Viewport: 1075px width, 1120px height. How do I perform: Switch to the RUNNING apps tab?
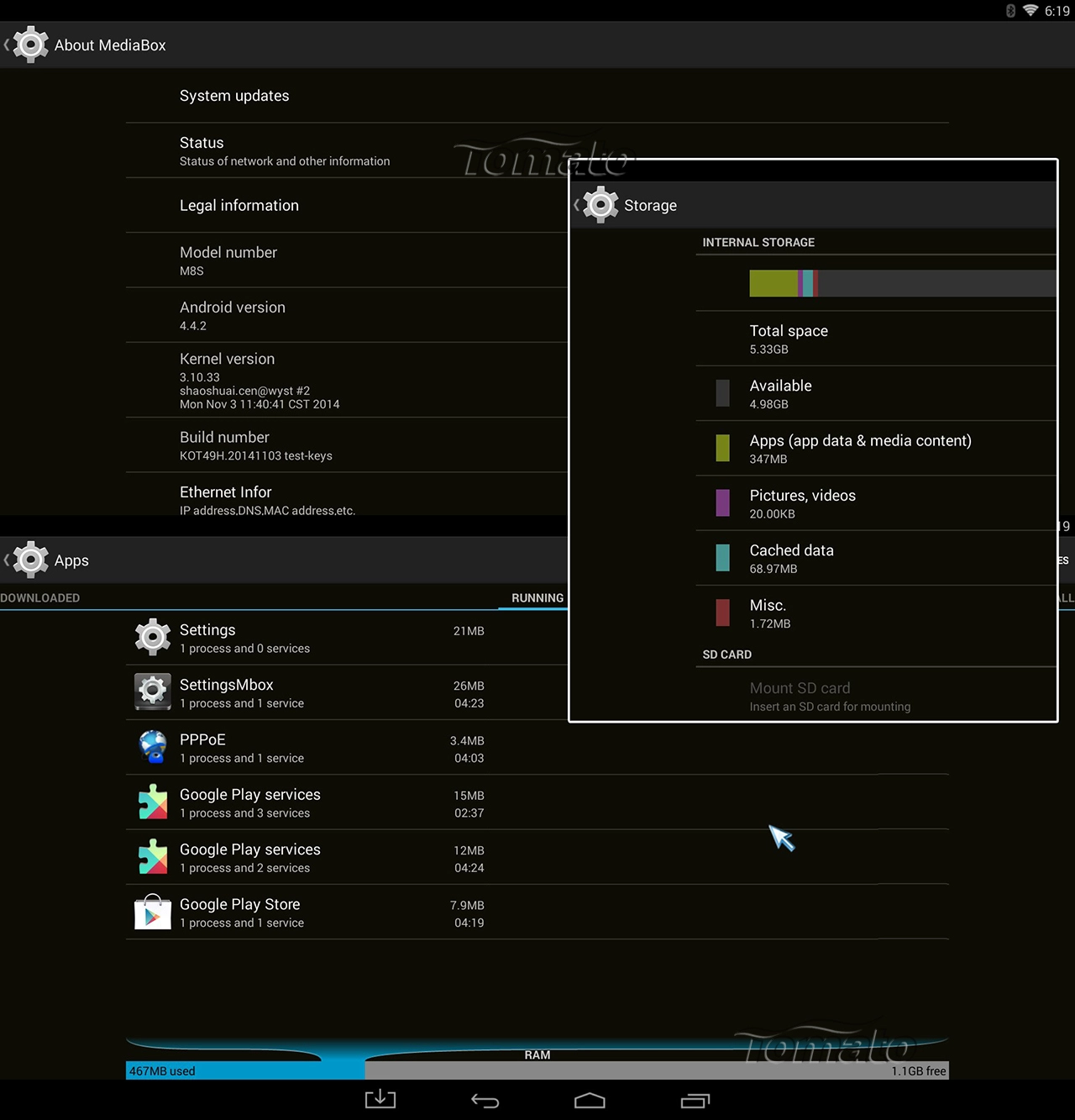(x=537, y=597)
